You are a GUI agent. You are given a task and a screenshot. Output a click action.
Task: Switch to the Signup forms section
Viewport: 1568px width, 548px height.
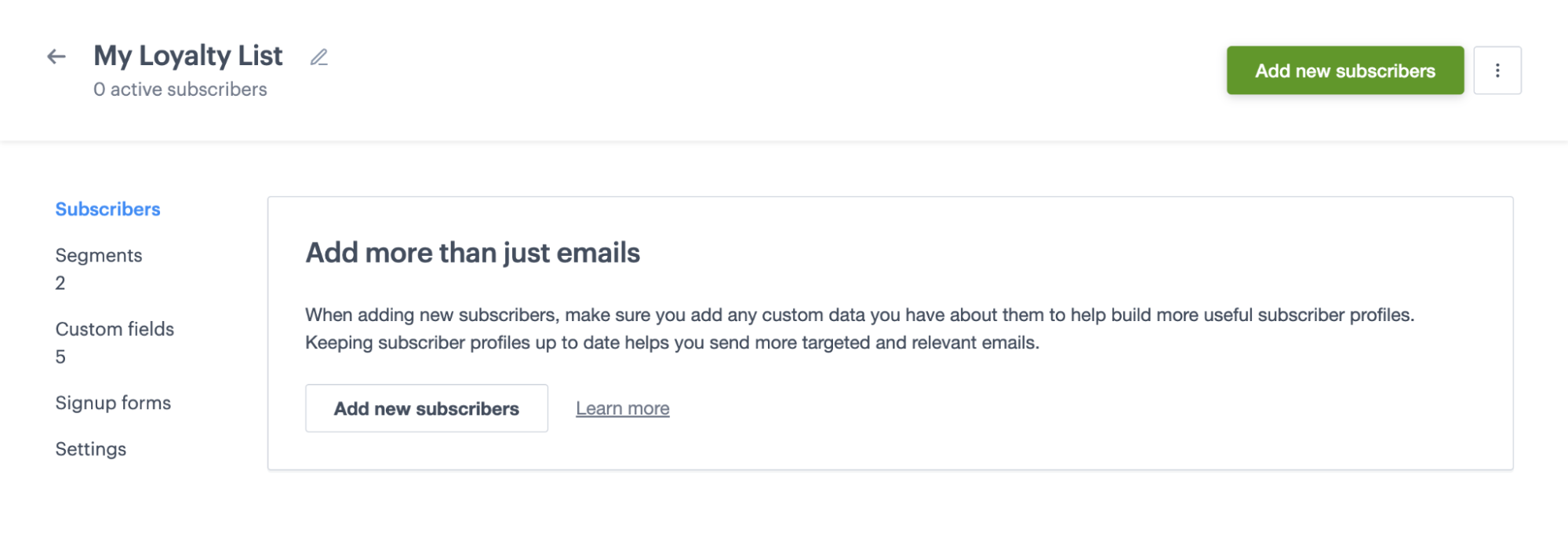pos(113,403)
